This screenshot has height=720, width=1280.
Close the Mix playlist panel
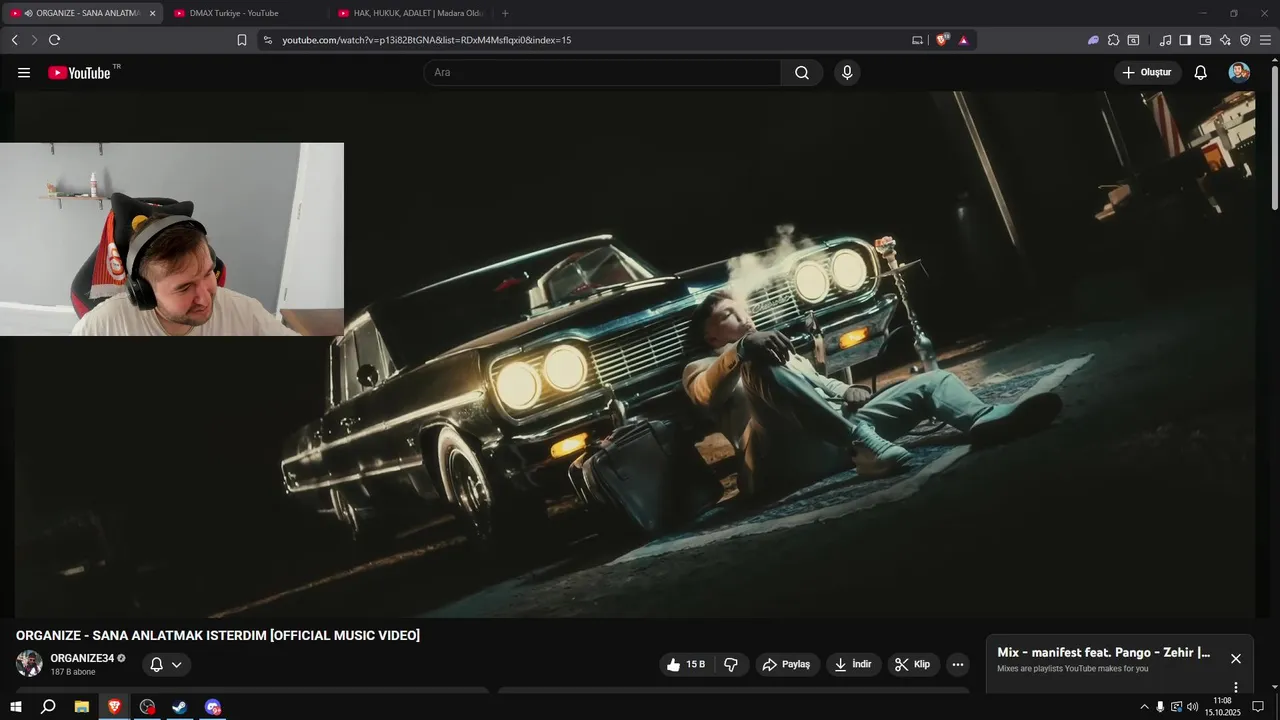click(1236, 658)
